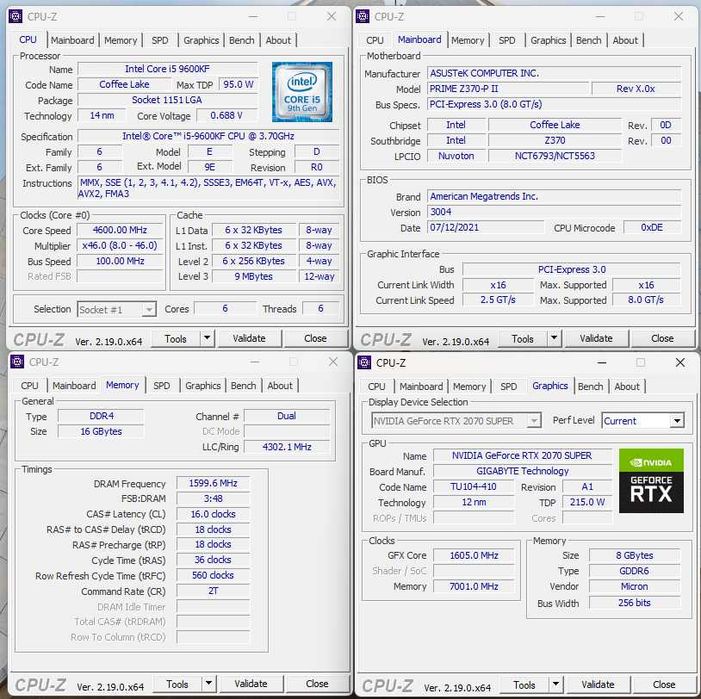Open SPD tab in CPU window
The width and height of the screenshot is (701, 699).
click(x=160, y=40)
